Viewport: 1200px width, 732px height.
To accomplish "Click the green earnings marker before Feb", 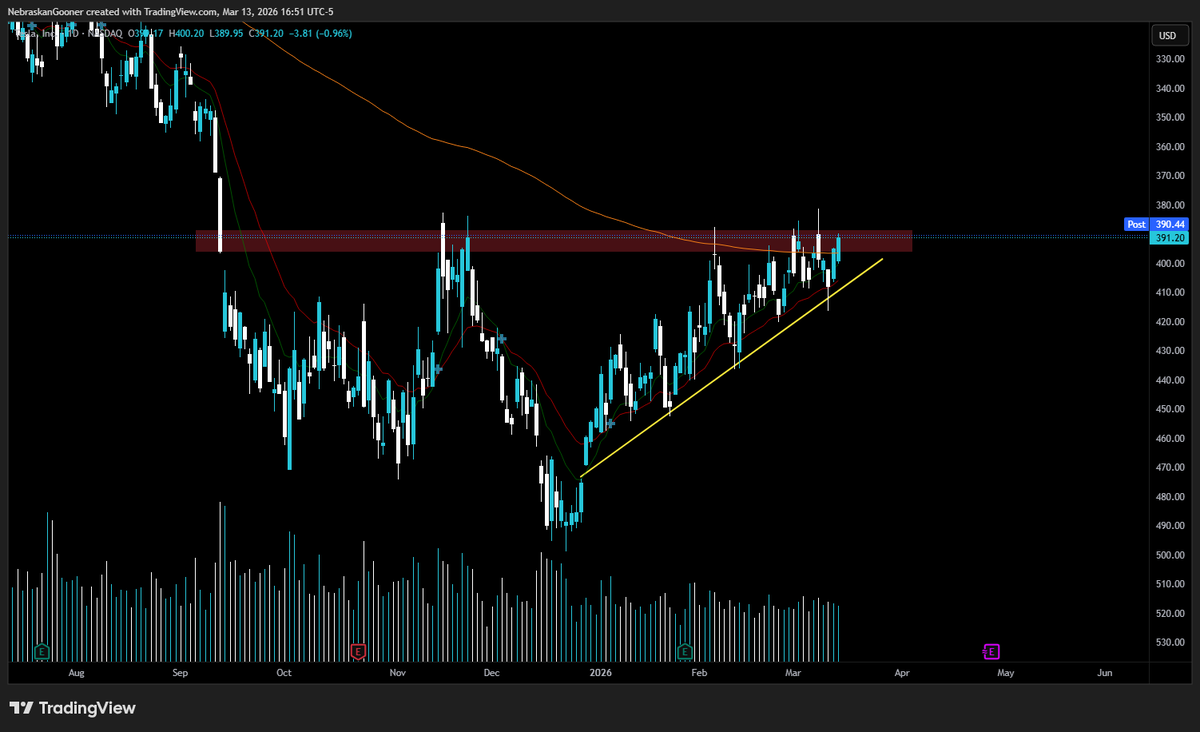I will [685, 652].
